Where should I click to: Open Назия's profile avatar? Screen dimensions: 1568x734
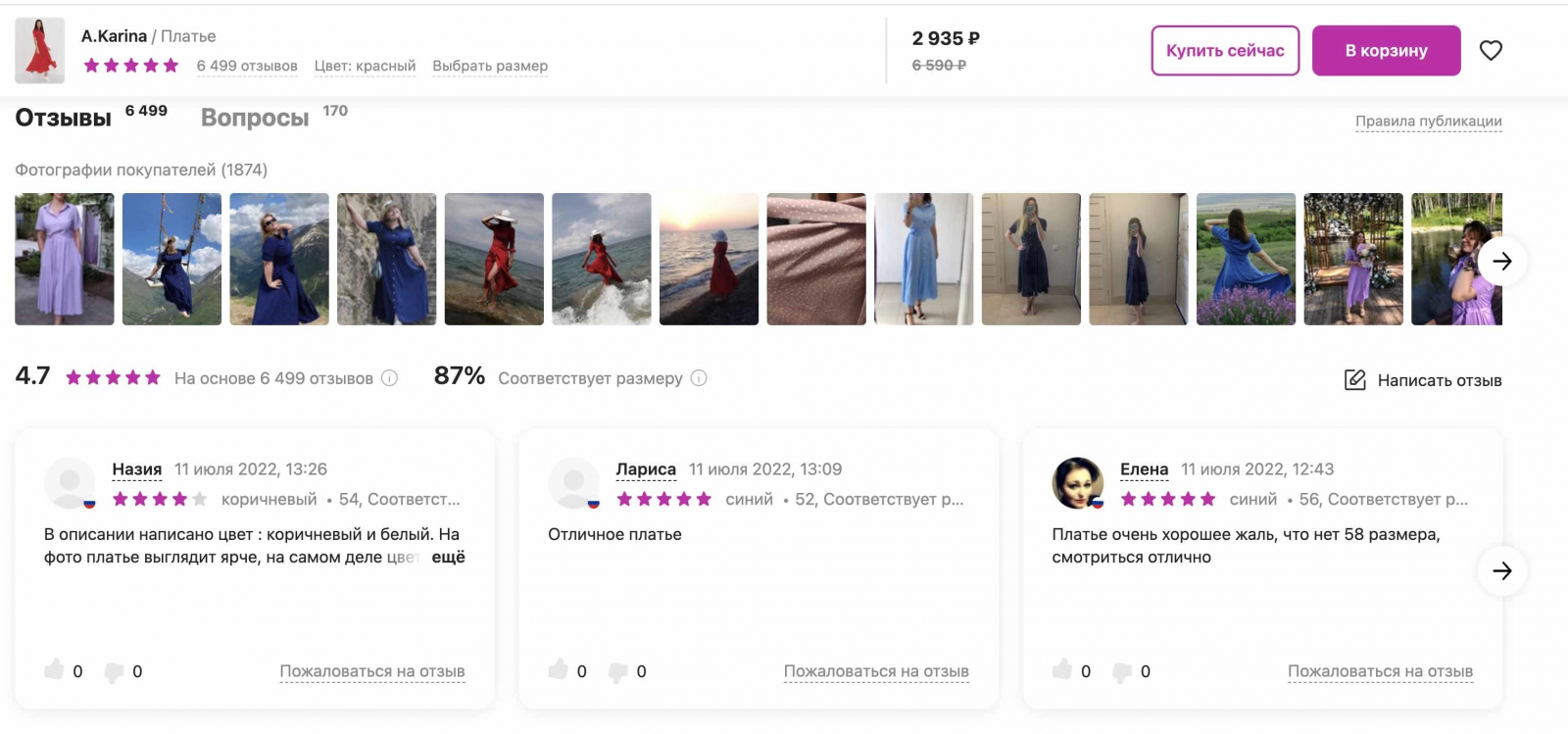70,483
